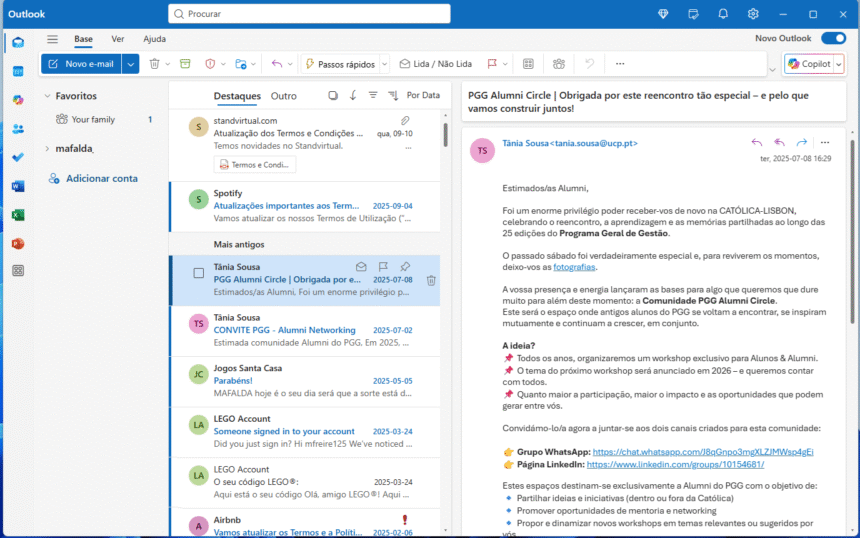Delete the selected Tânia Sousa email via trash icon

tap(431, 281)
